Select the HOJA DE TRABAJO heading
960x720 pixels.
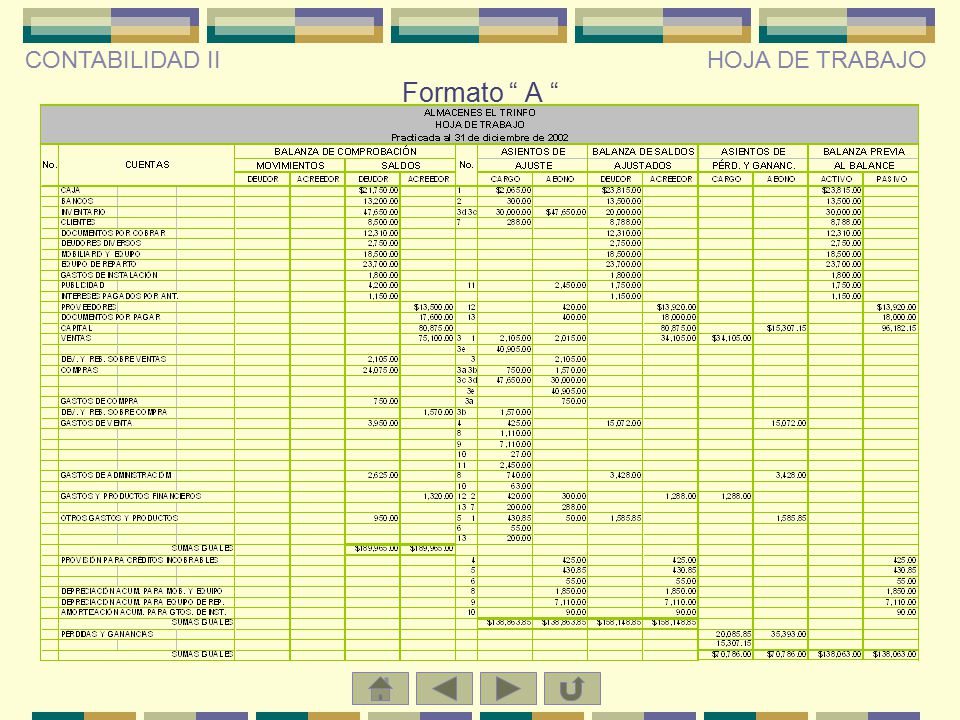click(816, 60)
